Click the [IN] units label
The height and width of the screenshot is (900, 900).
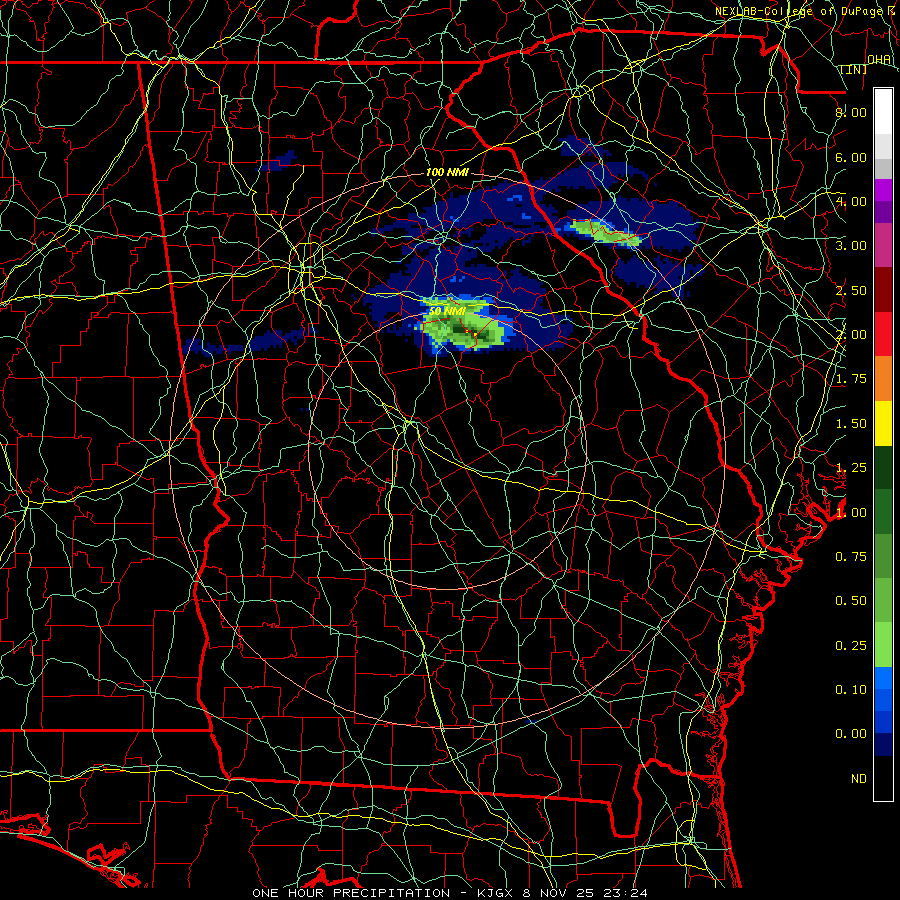coord(854,70)
